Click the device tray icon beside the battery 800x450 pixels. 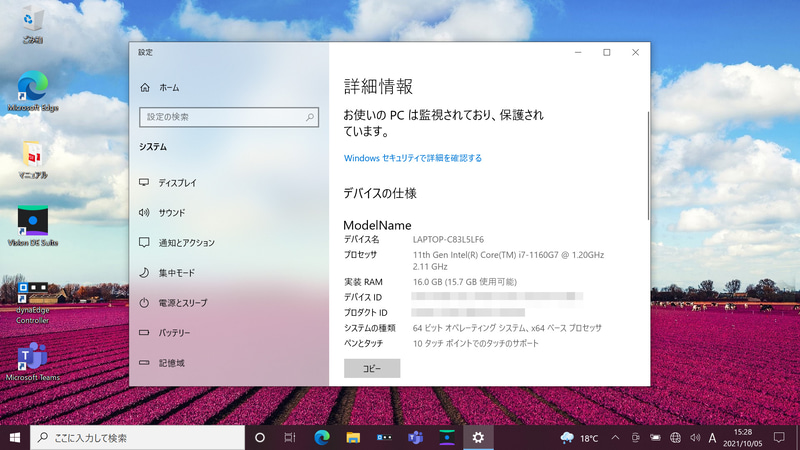point(635,438)
